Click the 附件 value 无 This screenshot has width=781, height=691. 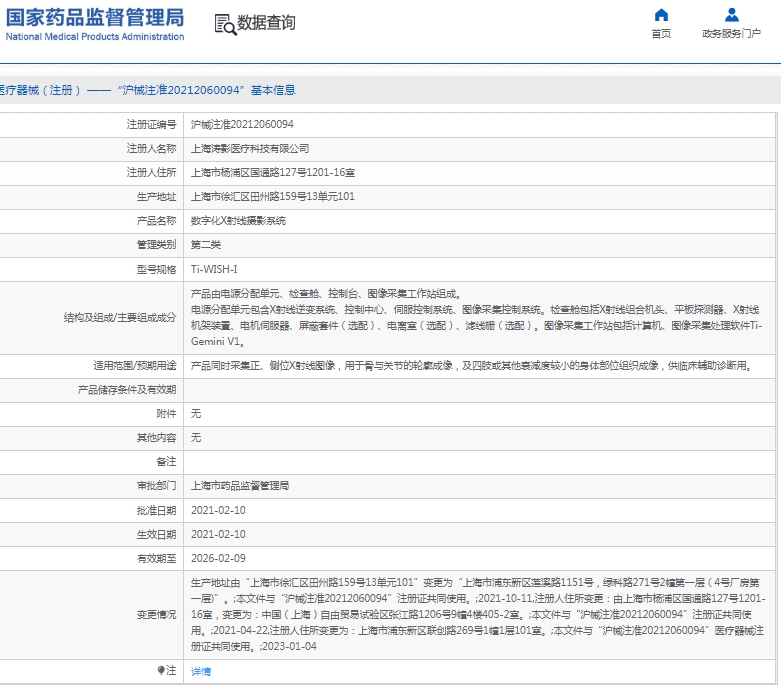pos(196,414)
